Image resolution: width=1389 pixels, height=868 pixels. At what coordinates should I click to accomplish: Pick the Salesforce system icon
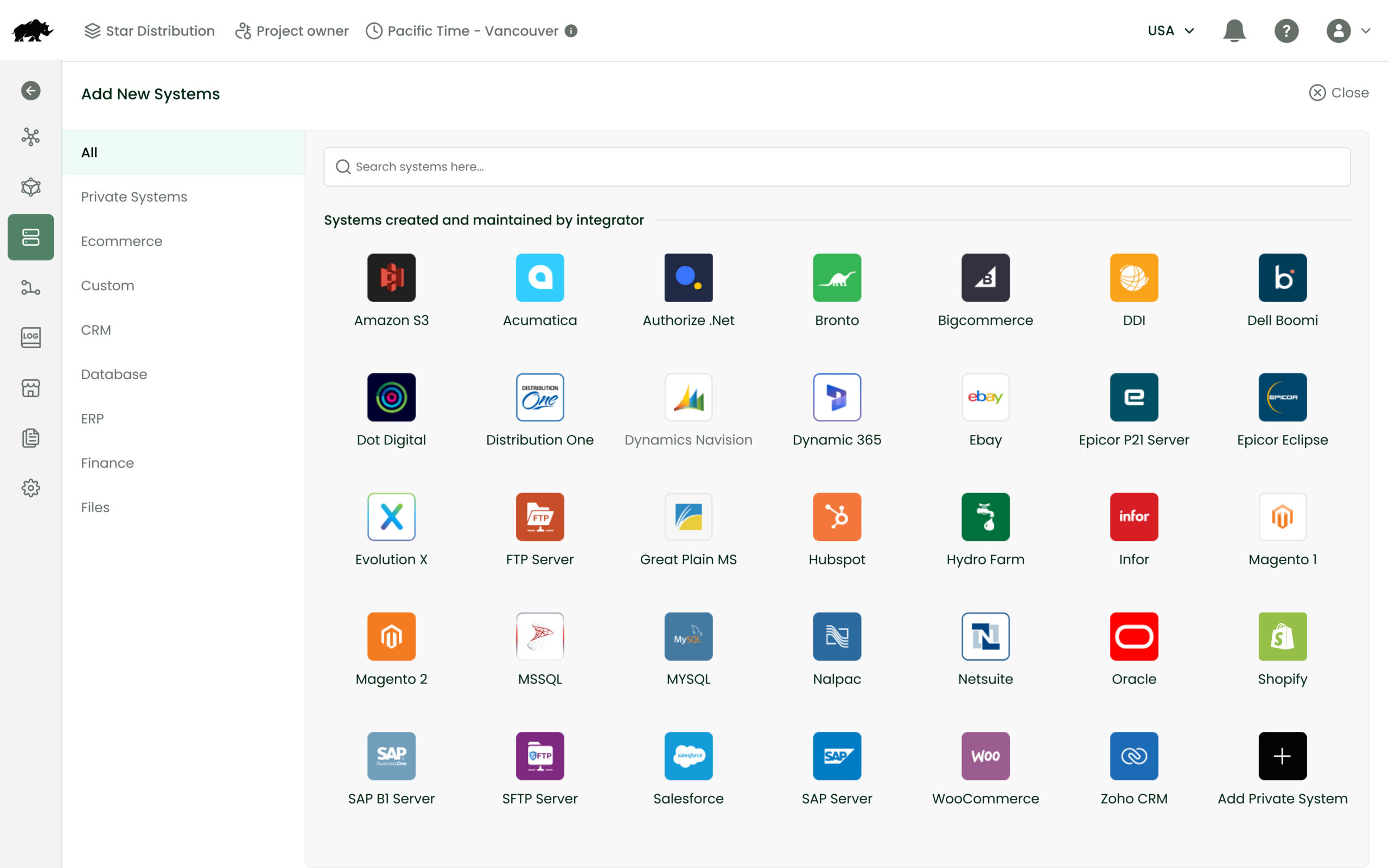[688, 756]
